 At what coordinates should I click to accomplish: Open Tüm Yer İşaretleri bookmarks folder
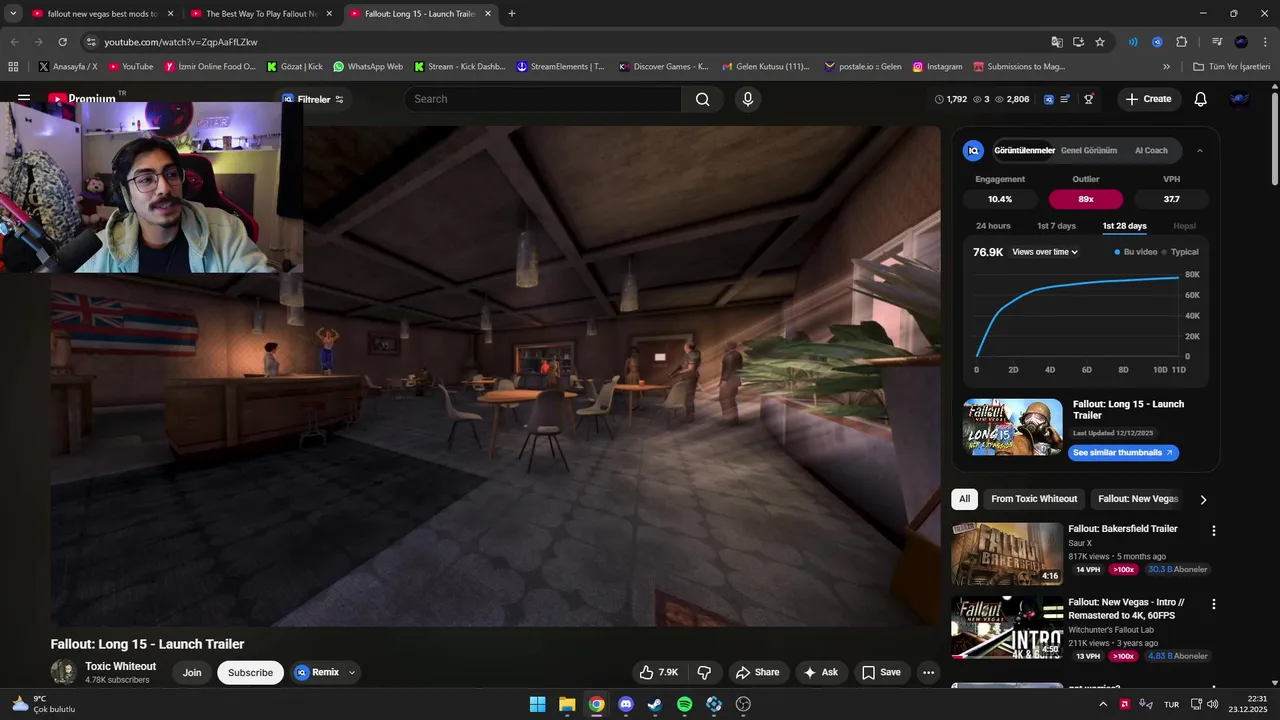click(1231, 67)
